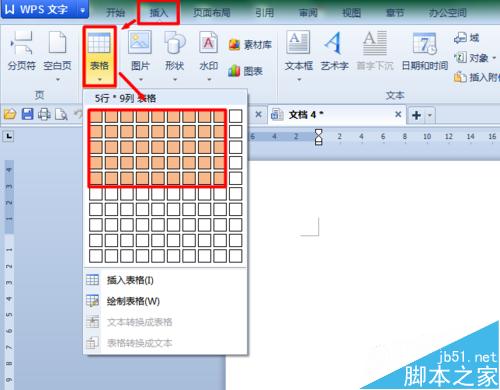
Task: Select the 文档 4 document tab
Action: [x=337, y=115]
